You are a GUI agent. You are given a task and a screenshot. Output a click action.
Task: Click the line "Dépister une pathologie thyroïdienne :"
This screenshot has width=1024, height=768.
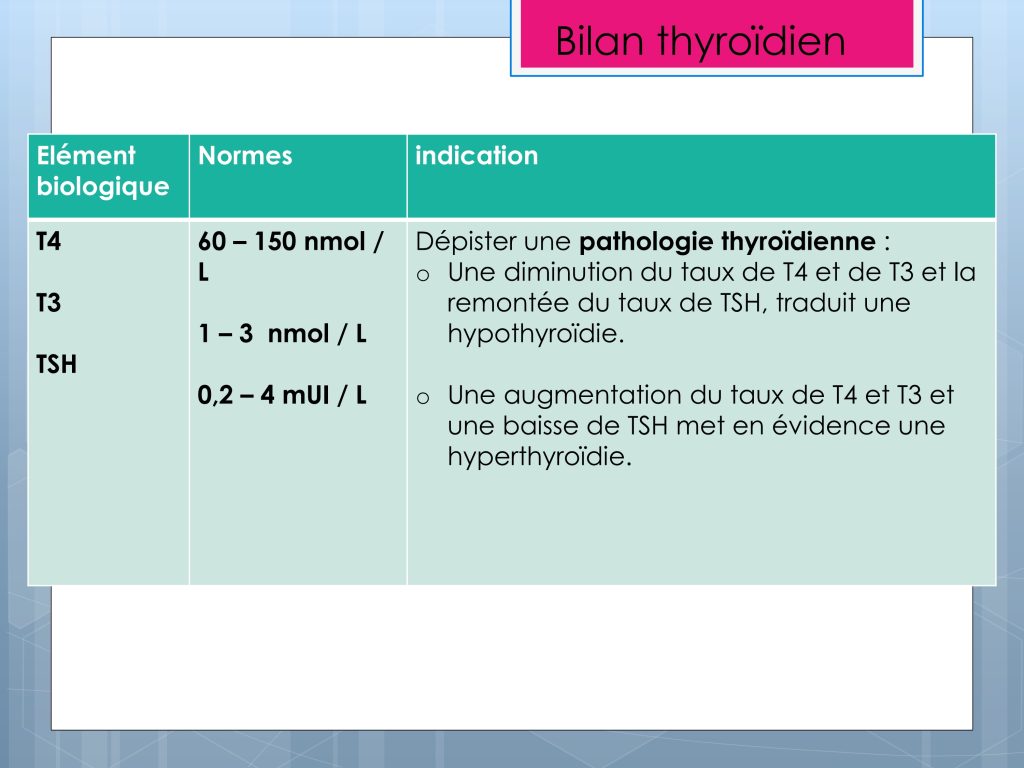[653, 242]
